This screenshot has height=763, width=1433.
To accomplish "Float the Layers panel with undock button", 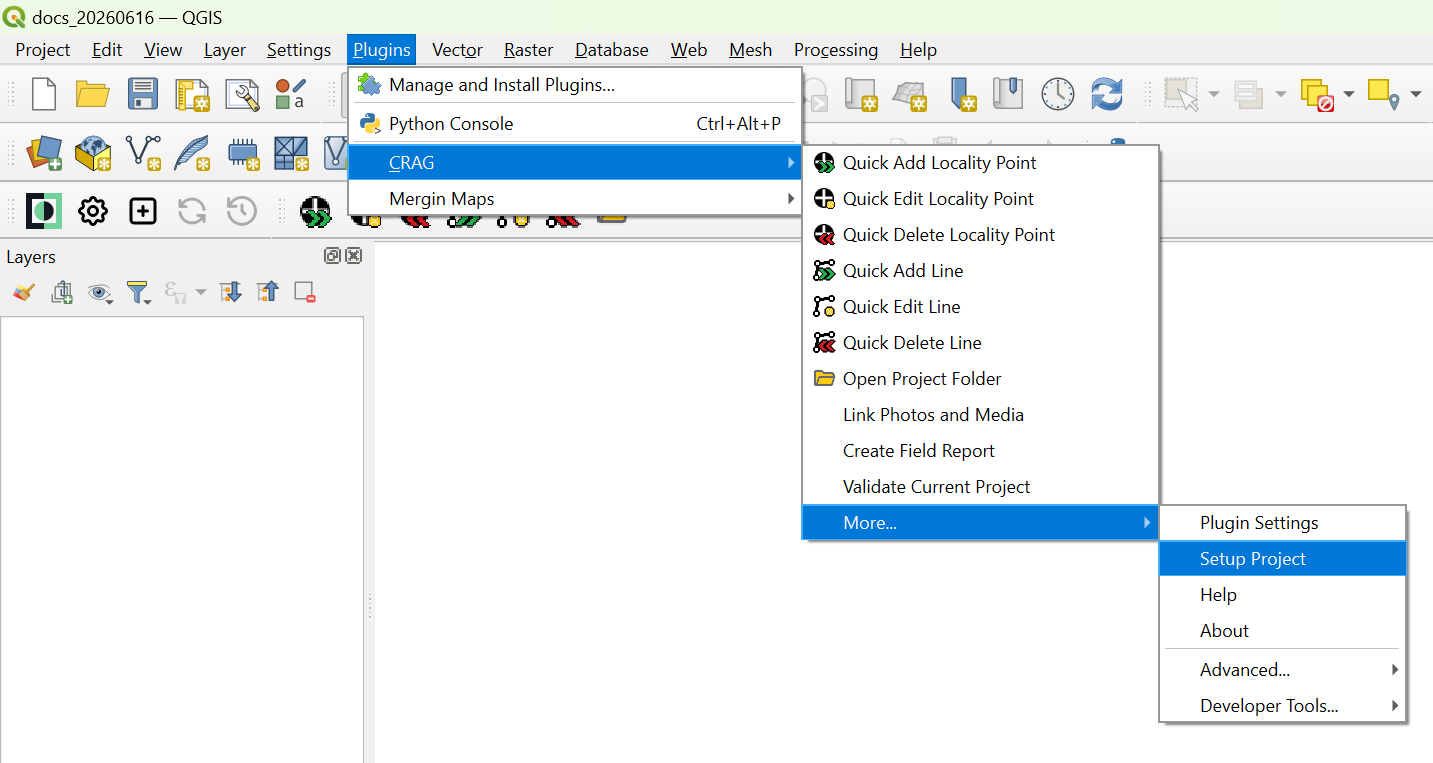I will tap(333, 256).
